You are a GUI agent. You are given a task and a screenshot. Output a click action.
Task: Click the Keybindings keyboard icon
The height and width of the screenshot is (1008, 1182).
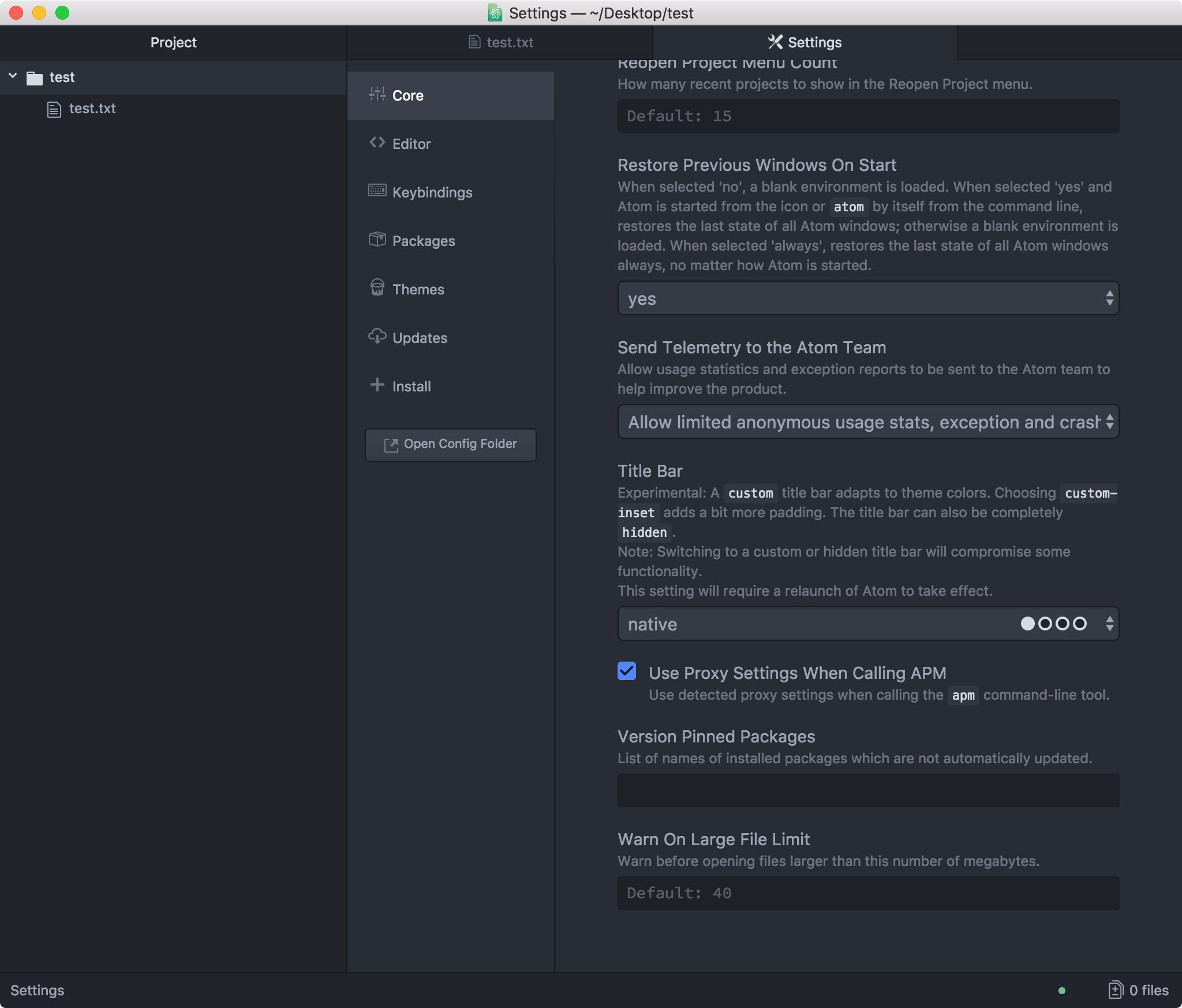tap(378, 191)
